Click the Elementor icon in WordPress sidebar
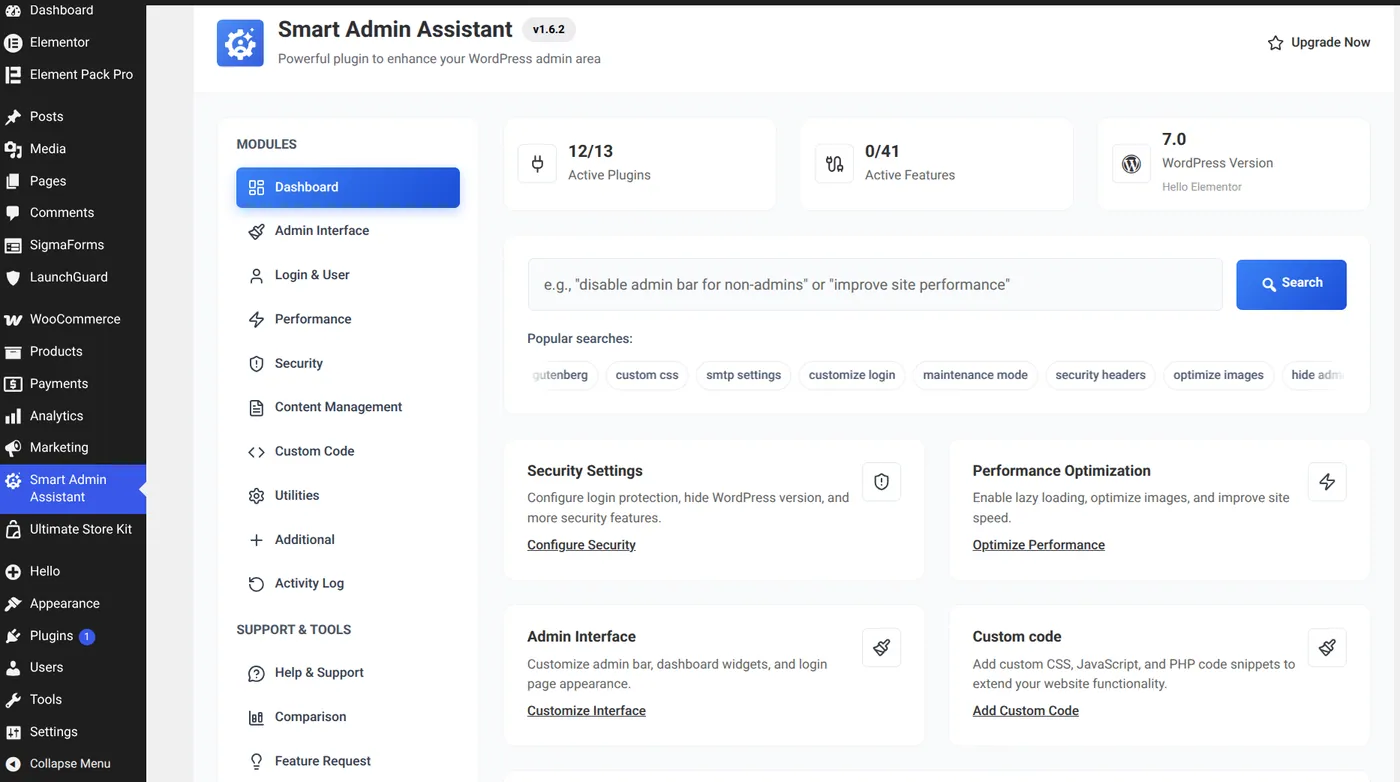Image resolution: width=1400 pixels, height=782 pixels. pos(13,43)
